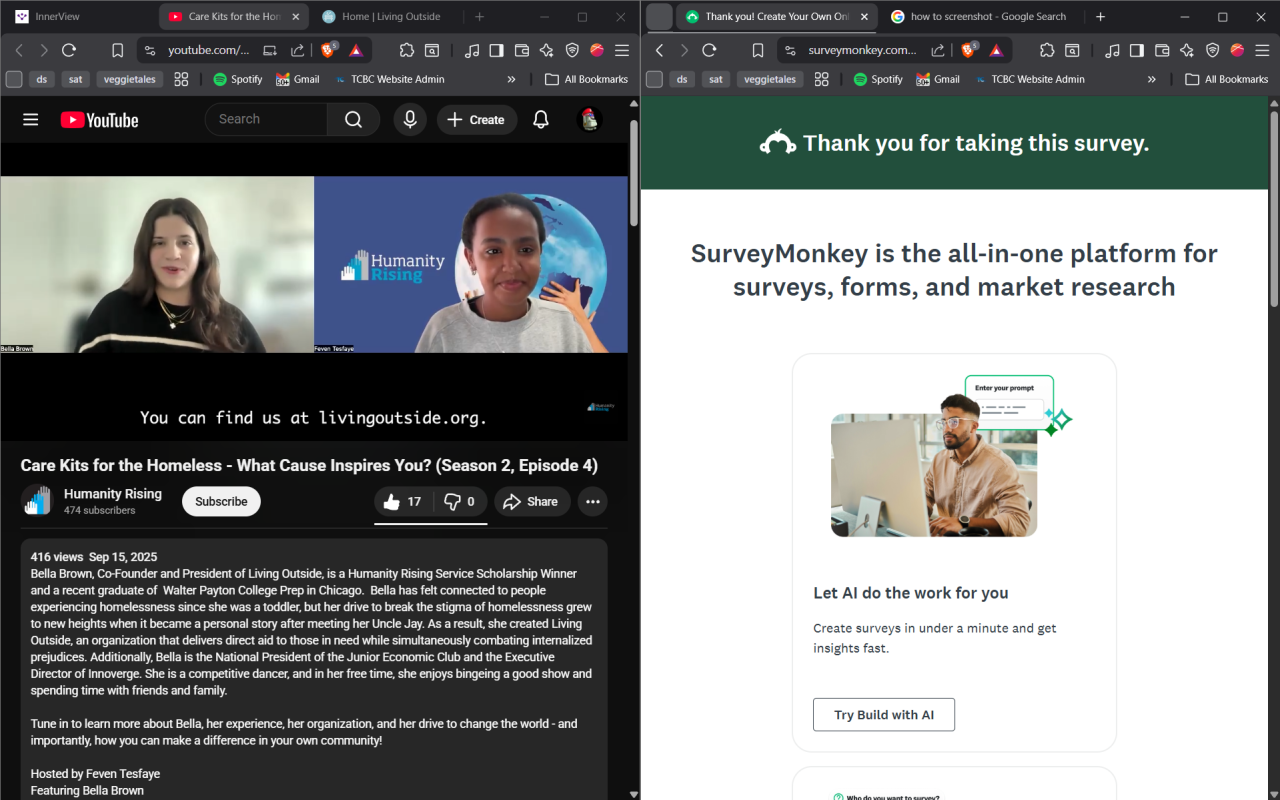
Task: Open Brave VPN shield in SurveyMonkey window
Action: [1212, 51]
